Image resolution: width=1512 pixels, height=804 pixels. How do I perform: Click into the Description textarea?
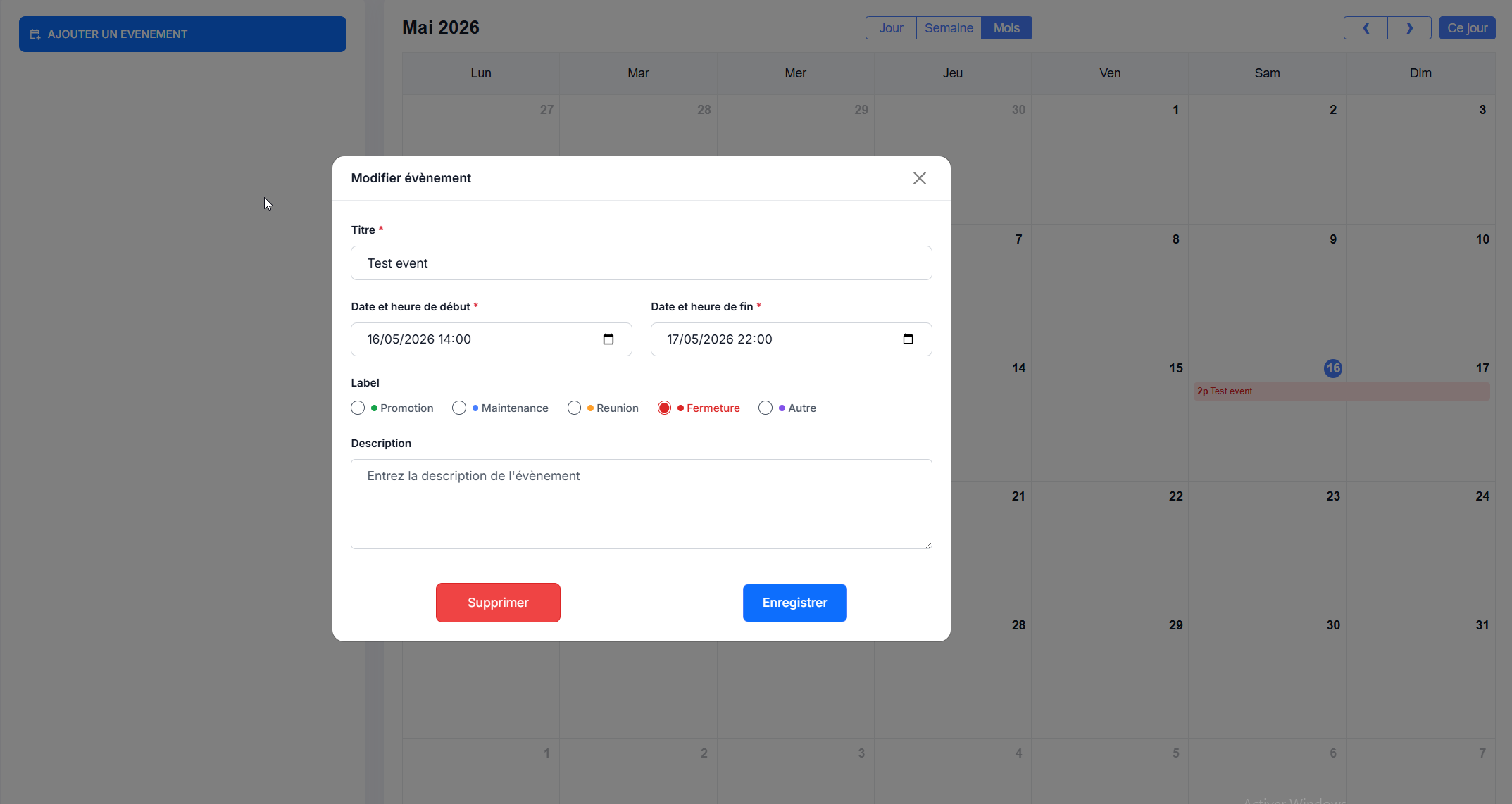(642, 504)
